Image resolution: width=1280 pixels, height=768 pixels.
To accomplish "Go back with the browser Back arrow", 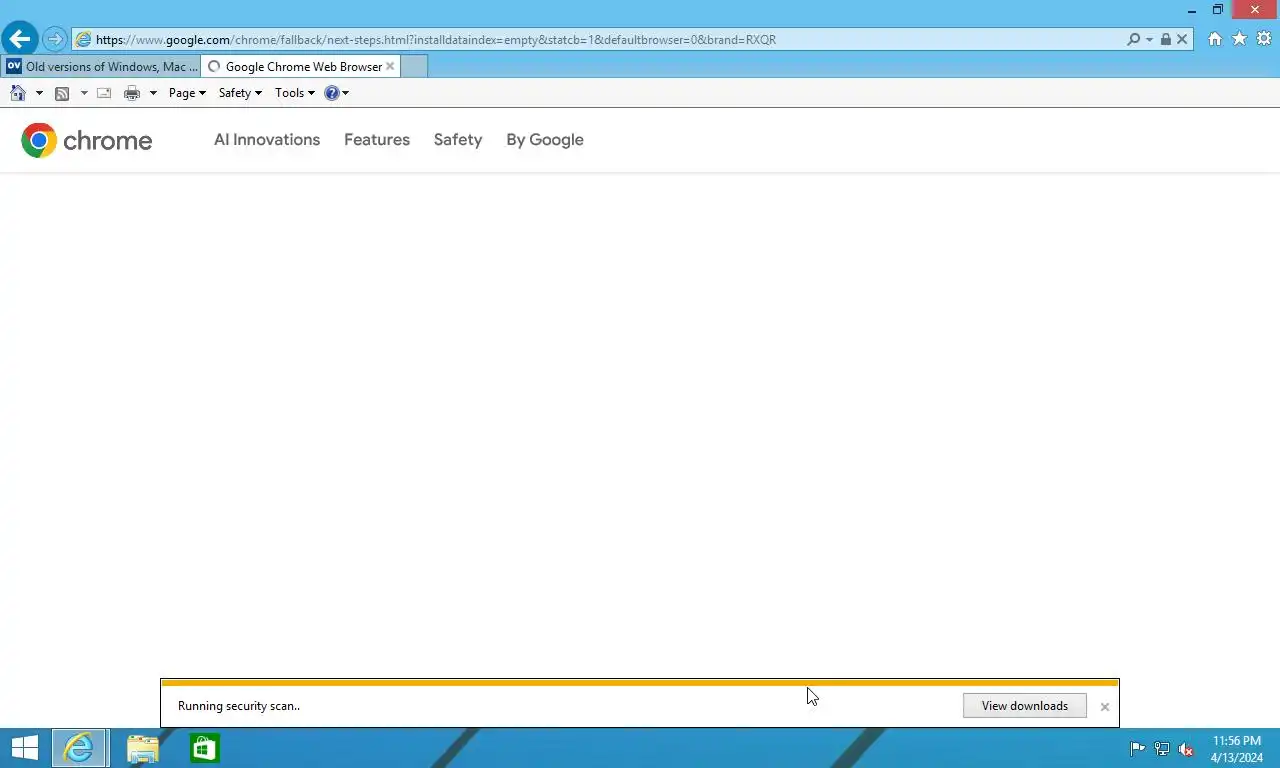I will click(x=19, y=39).
